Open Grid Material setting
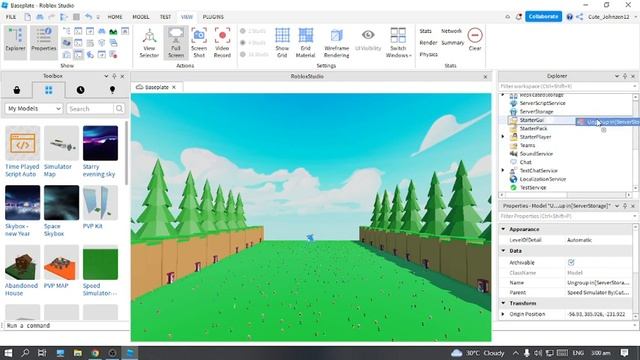This screenshot has width=640, height=360. pyautogui.click(x=305, y=42)
